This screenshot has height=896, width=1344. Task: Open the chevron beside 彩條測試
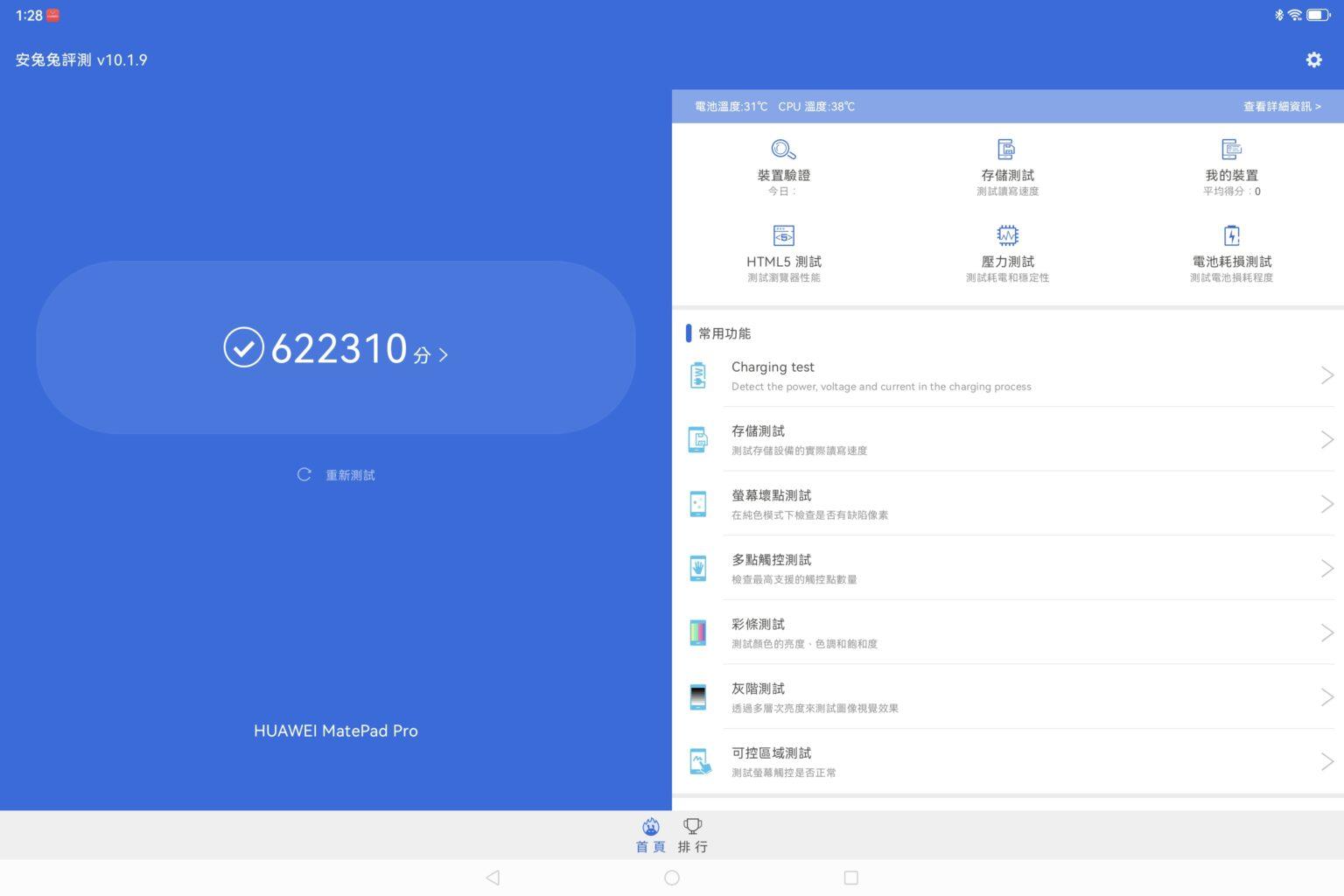(x=1326, y=632)
